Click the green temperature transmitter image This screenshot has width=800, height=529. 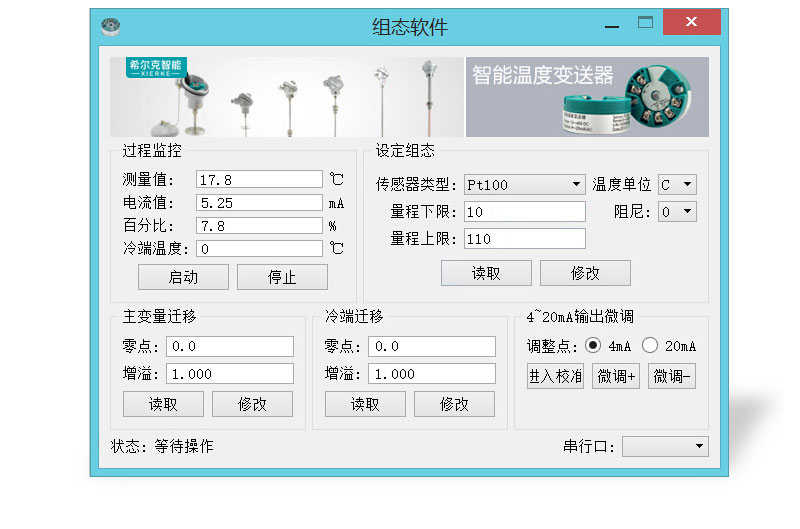point(628,100)
